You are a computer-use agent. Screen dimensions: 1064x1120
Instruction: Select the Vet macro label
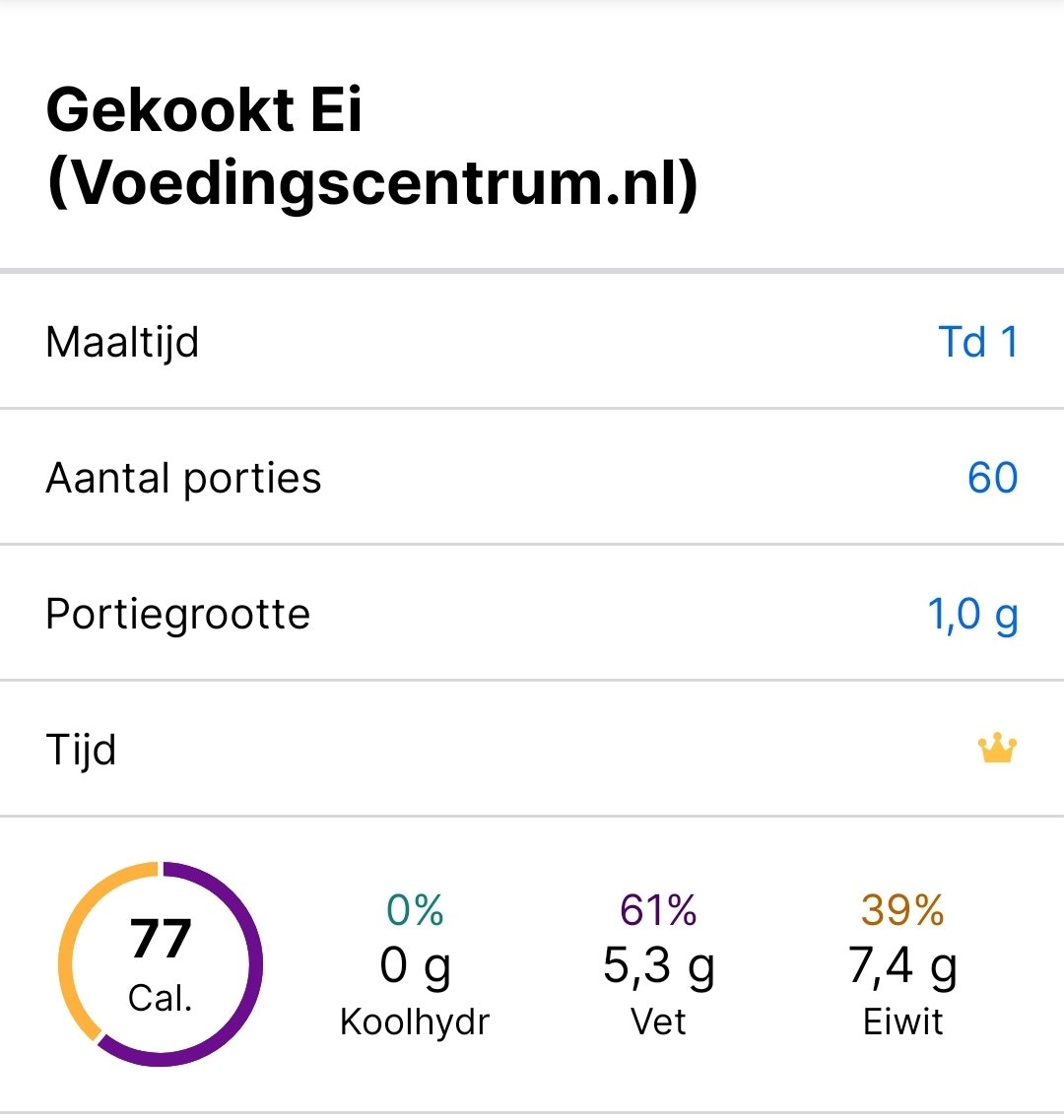pyautogui.click(x=658, y=1021)
